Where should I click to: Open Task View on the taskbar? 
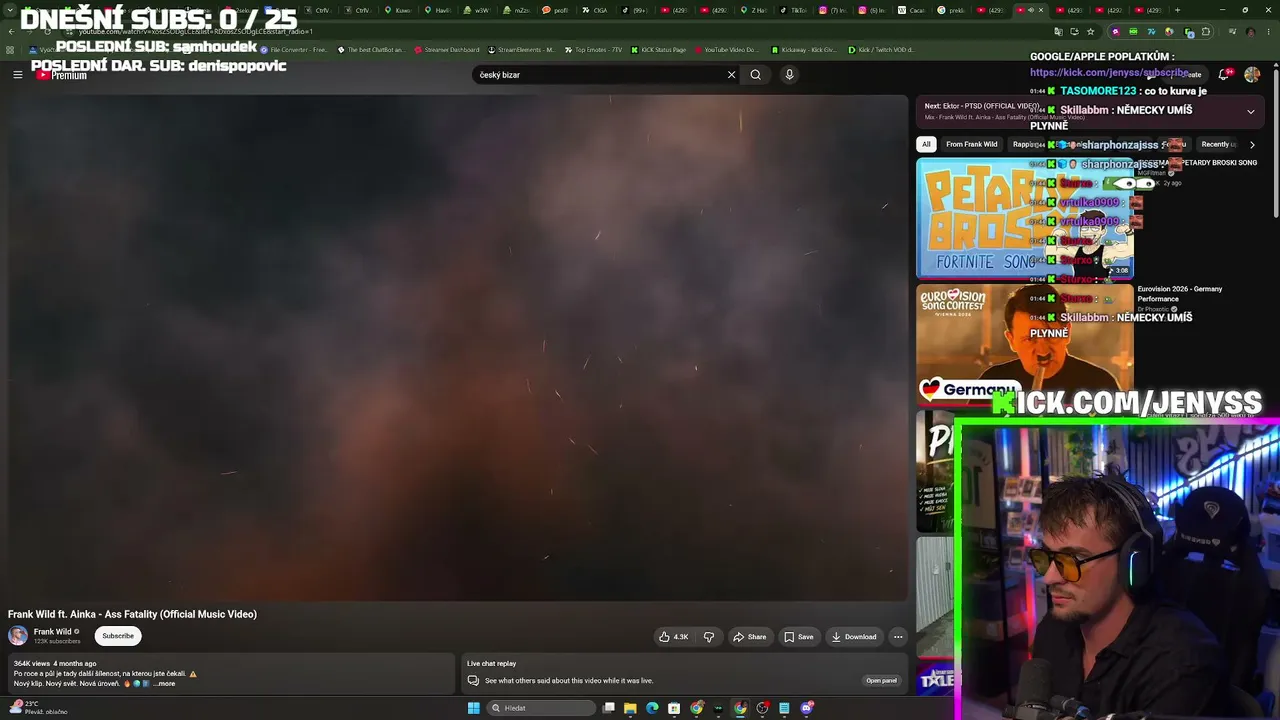608,708
